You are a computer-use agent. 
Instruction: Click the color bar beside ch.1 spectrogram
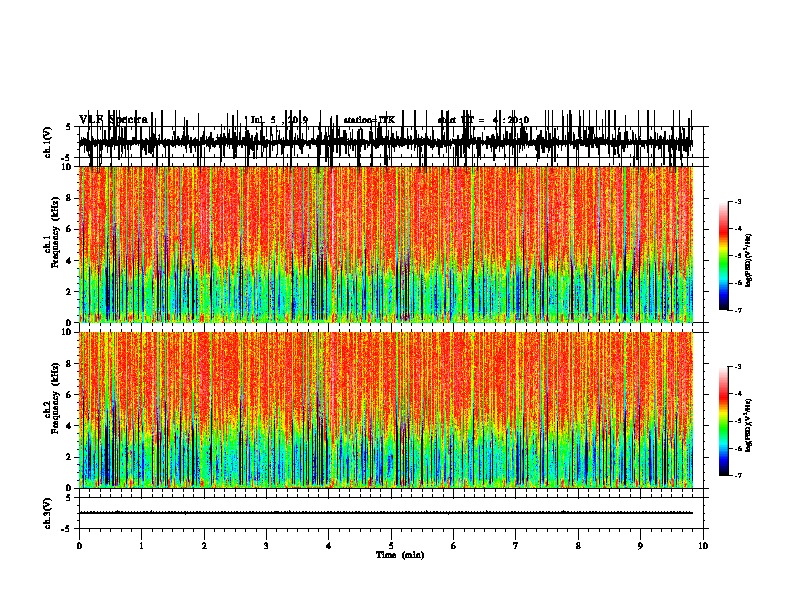point(723,256)
